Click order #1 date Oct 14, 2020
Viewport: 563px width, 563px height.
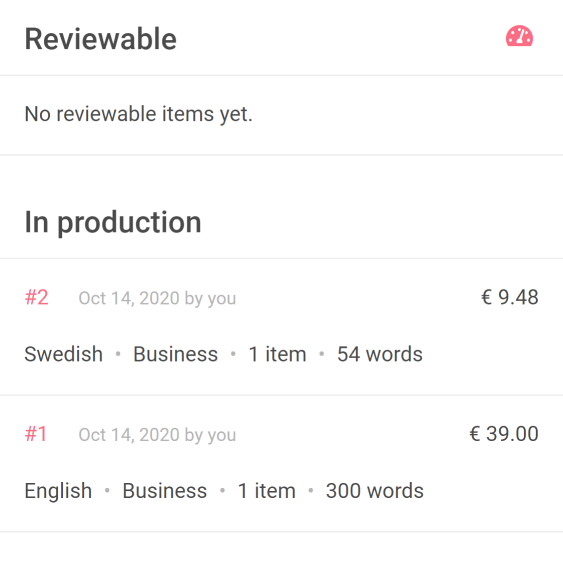pyautogui.click(x=129, y=435)
